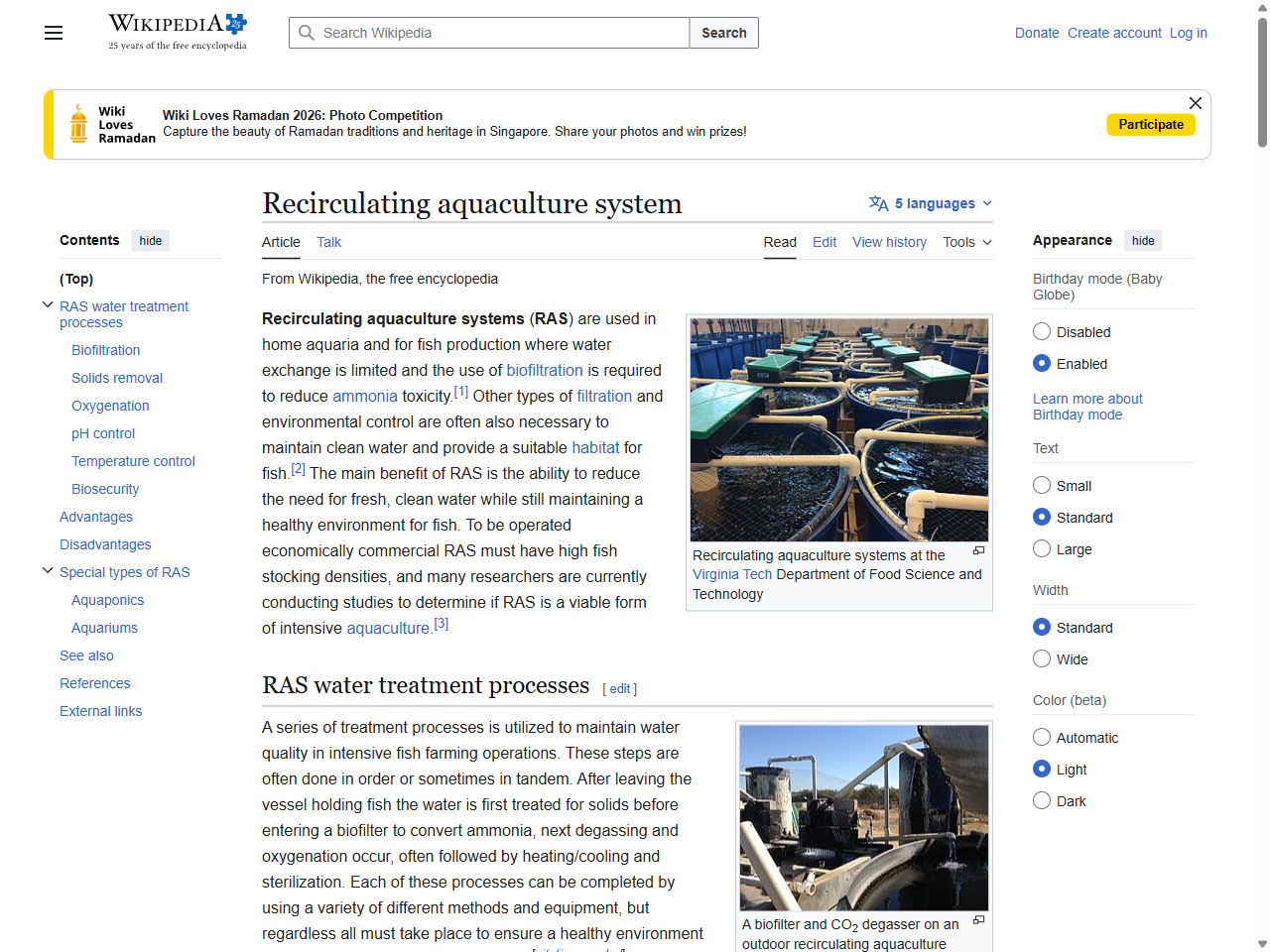The width and height of the screenshot is (1270, 952).
Task: Edit RAS water treatment processes section
Action: pyautogui.click(x=620, y=689)
